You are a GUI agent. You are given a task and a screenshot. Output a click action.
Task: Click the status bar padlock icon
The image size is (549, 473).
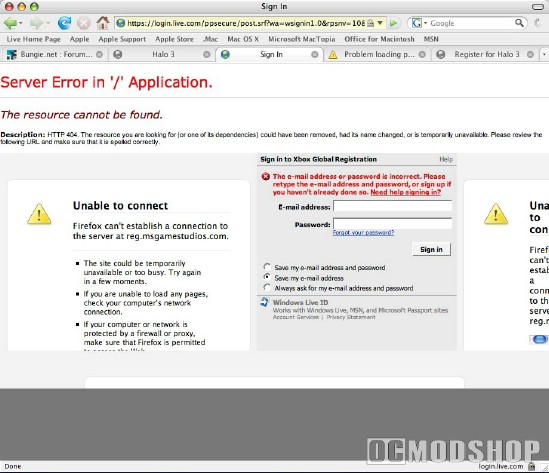[531, 466]
